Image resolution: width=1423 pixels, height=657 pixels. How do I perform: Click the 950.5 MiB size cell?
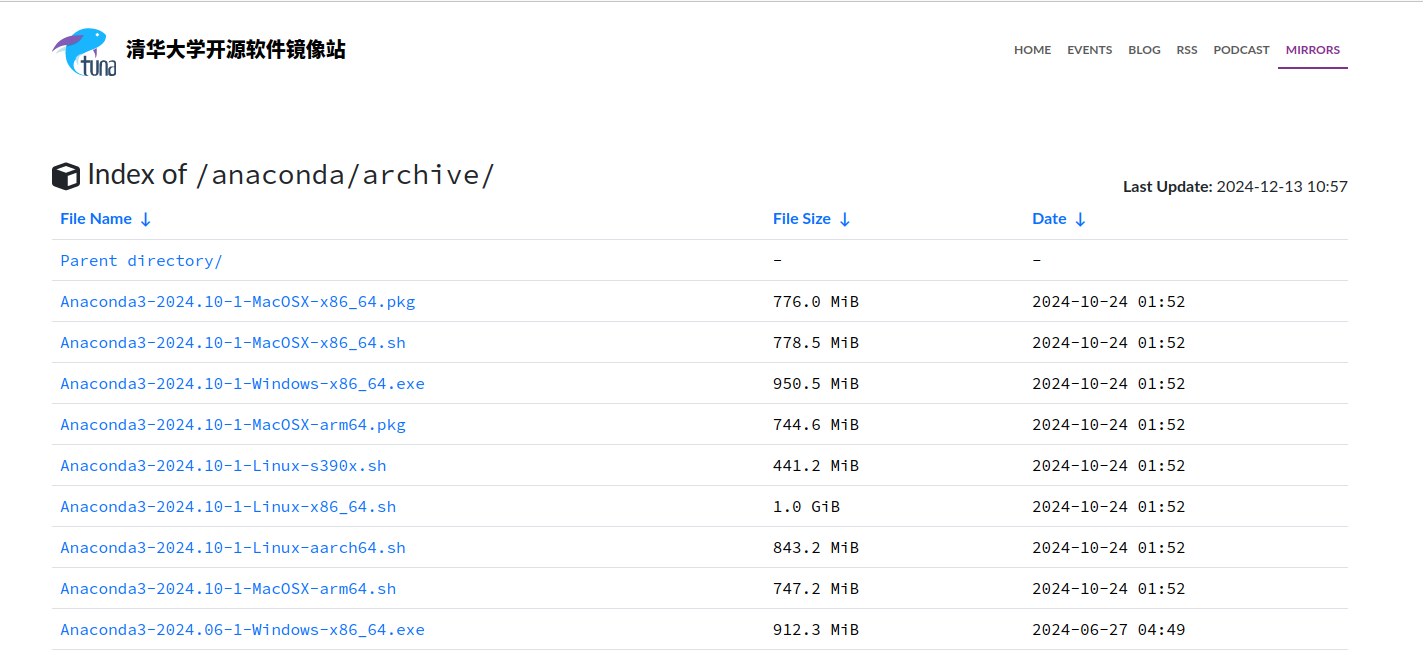click(816, 383)
